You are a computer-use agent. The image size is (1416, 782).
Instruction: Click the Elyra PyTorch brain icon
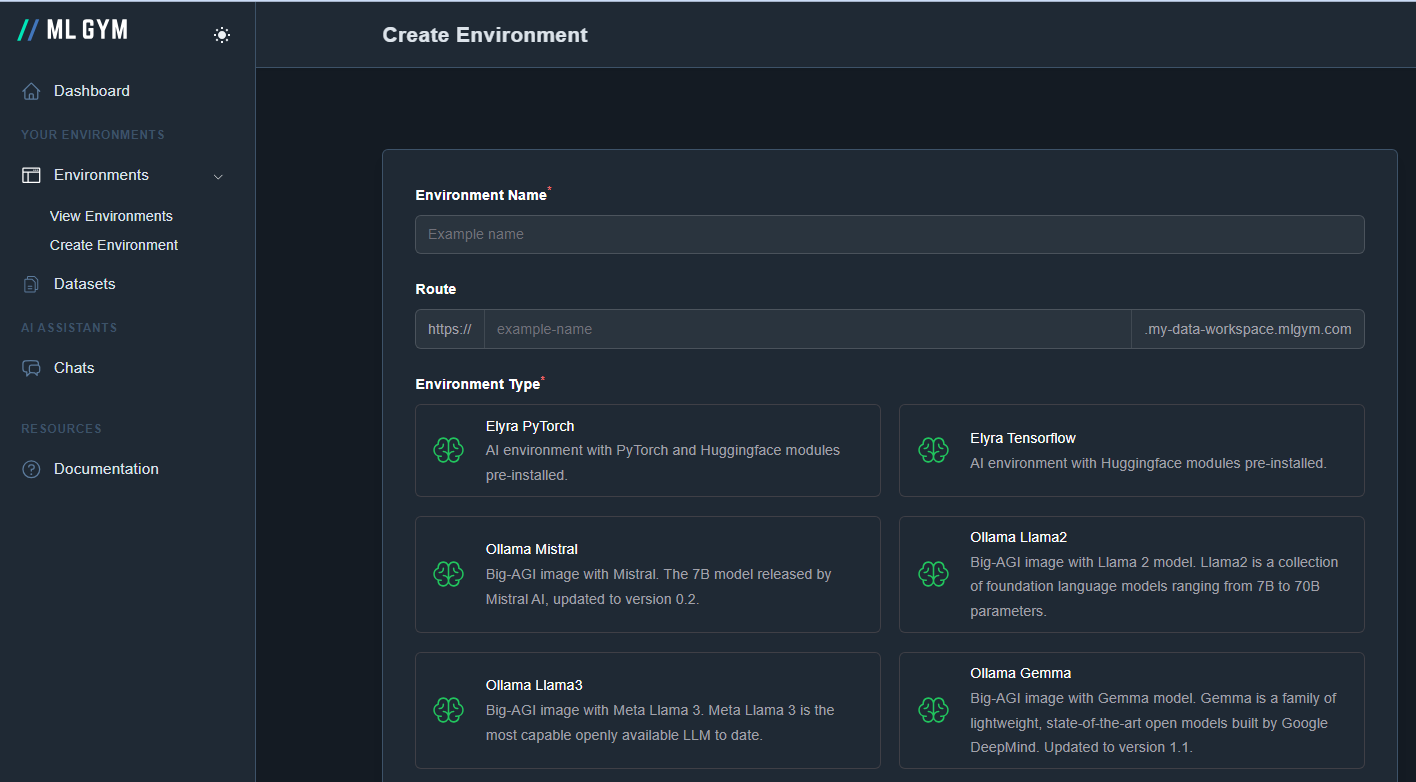pos(448,450)
